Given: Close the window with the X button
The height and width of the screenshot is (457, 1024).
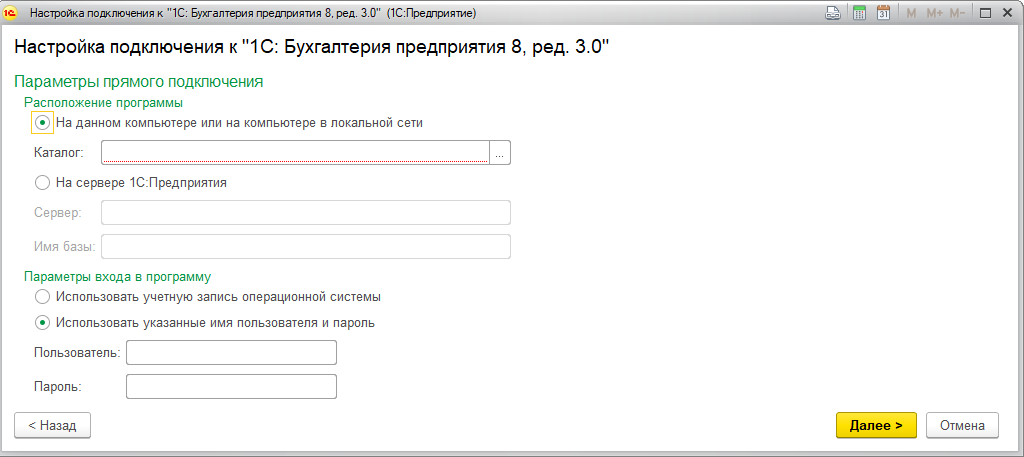Looking at the screenshot, I should tap(1007, 13).
